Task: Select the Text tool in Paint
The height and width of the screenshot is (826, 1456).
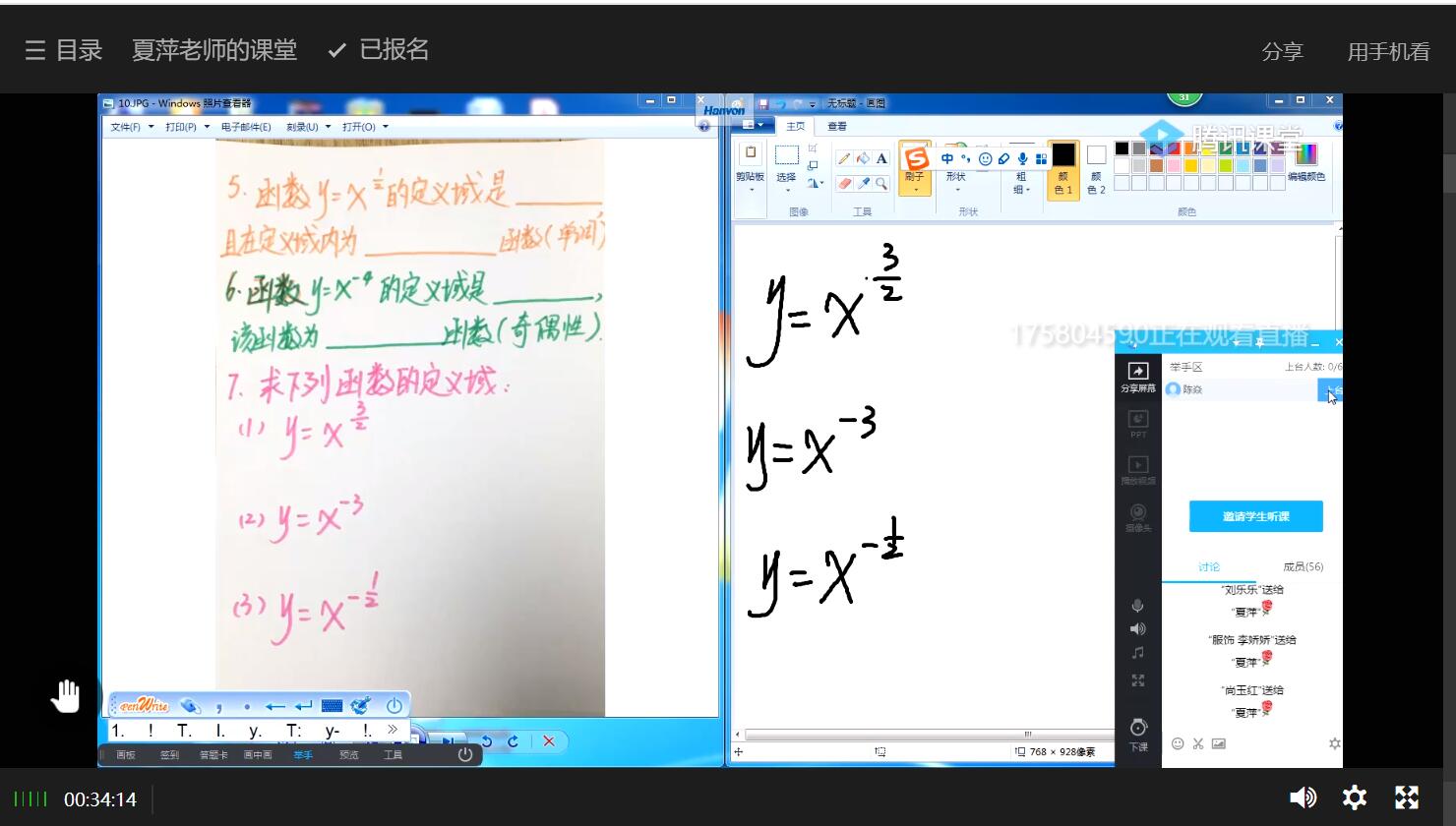Action: tap(881, 158)
